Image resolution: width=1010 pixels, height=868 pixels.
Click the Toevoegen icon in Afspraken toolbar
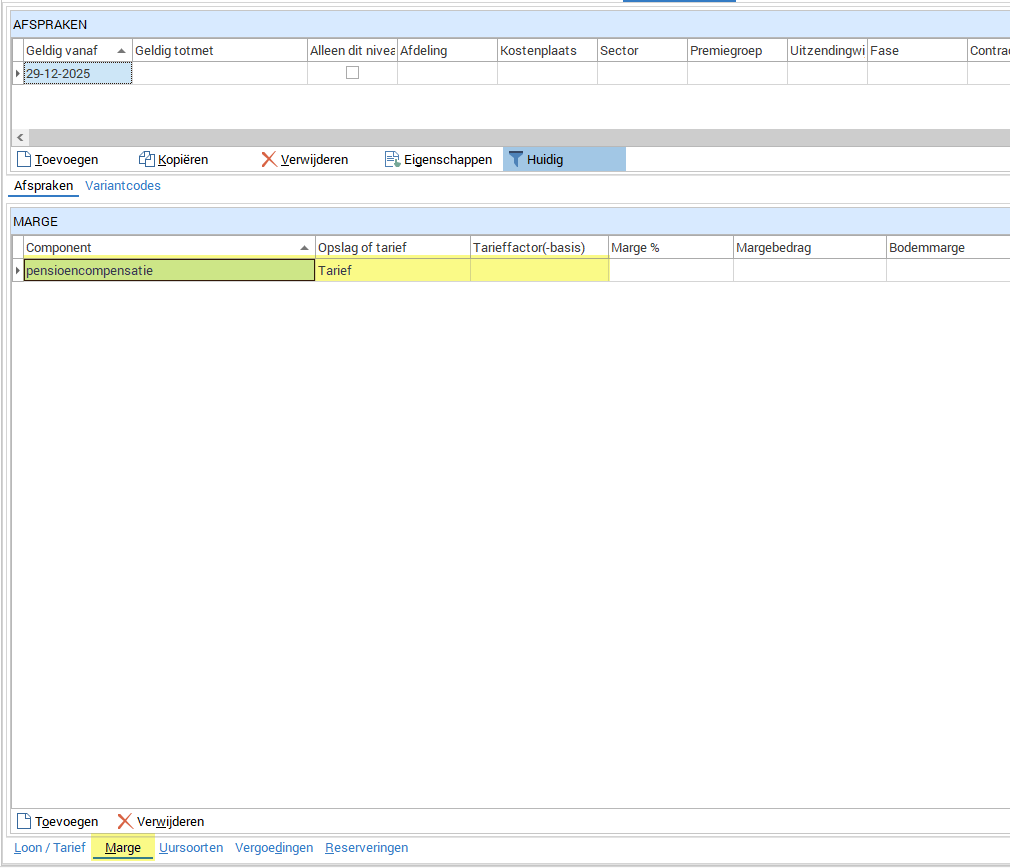click(x=25, y=159)
